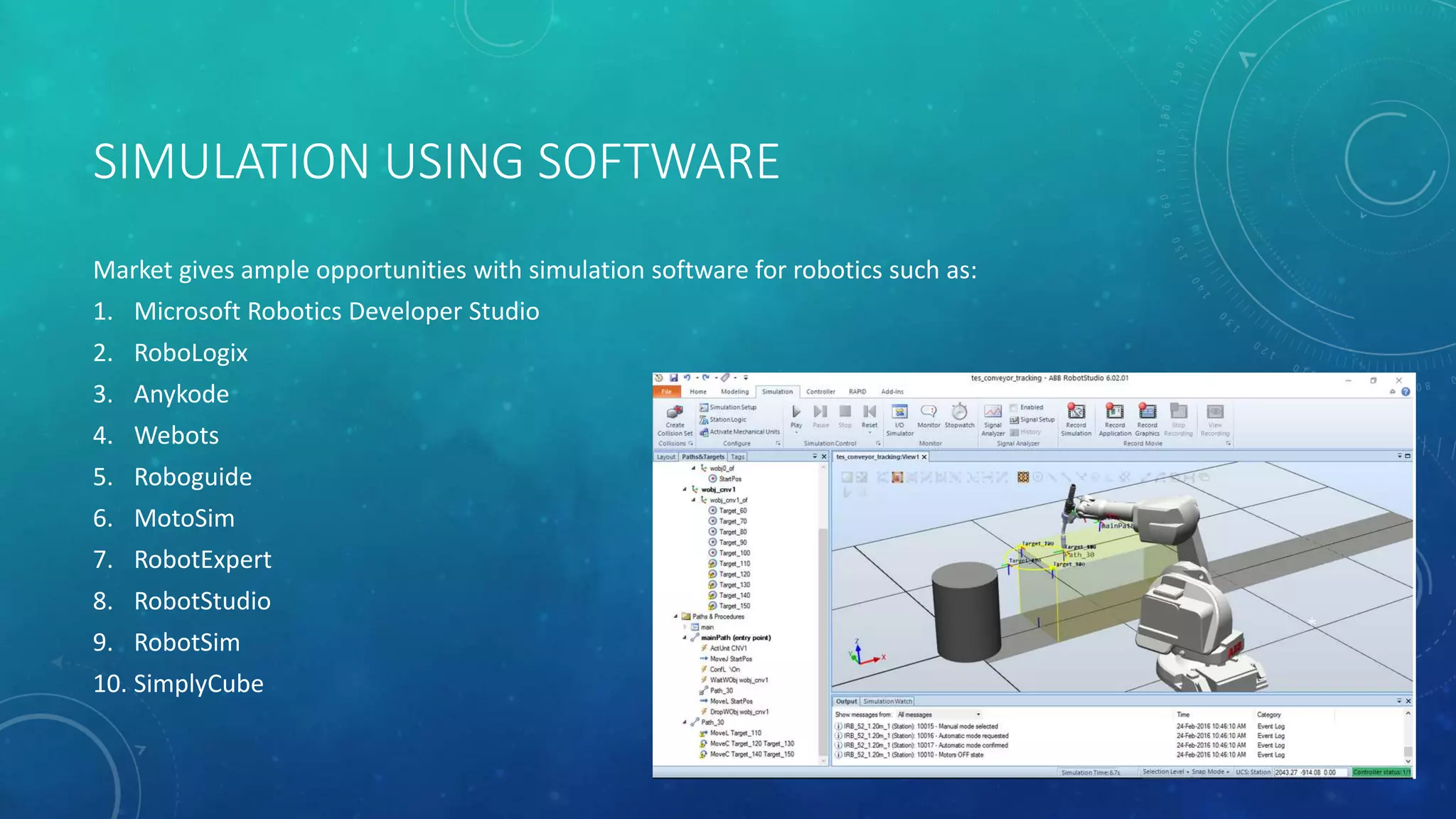Open the Snap Mode dropdown in status bar
Viewport: 1456px width, 819px height.
tap(1210, 772)
